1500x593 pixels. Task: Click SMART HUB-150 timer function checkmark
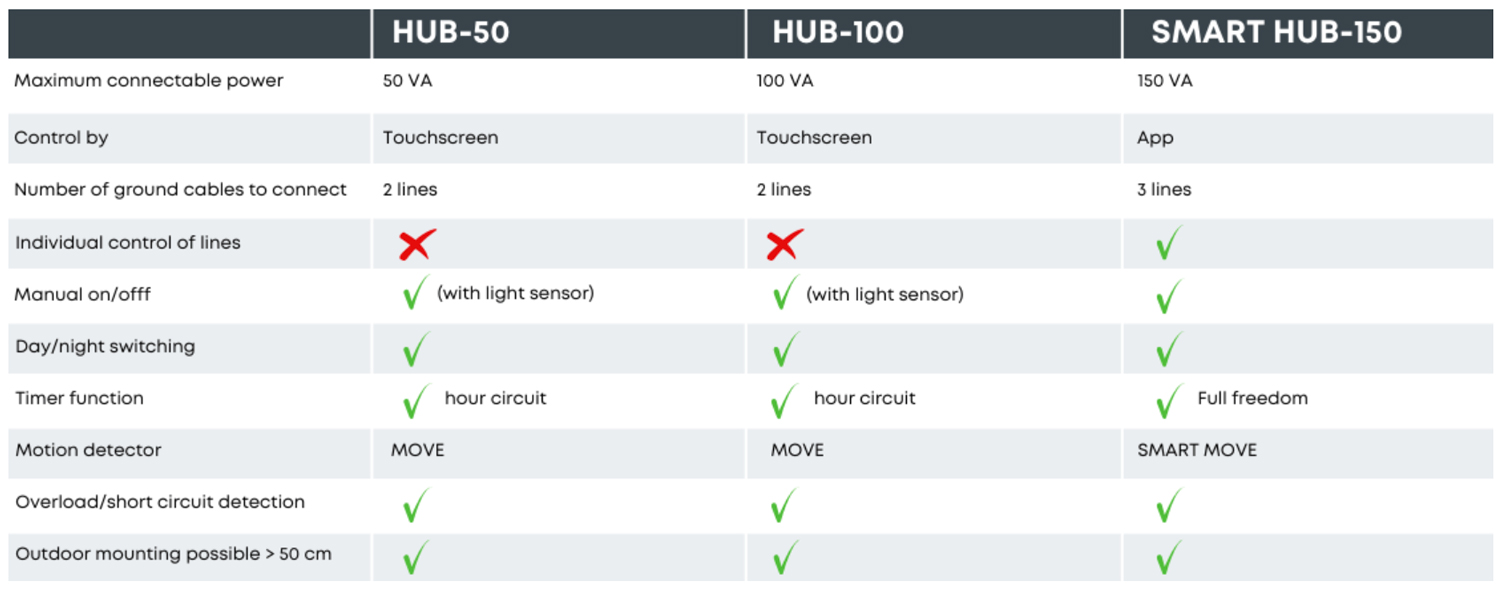tap(1167, 401)
